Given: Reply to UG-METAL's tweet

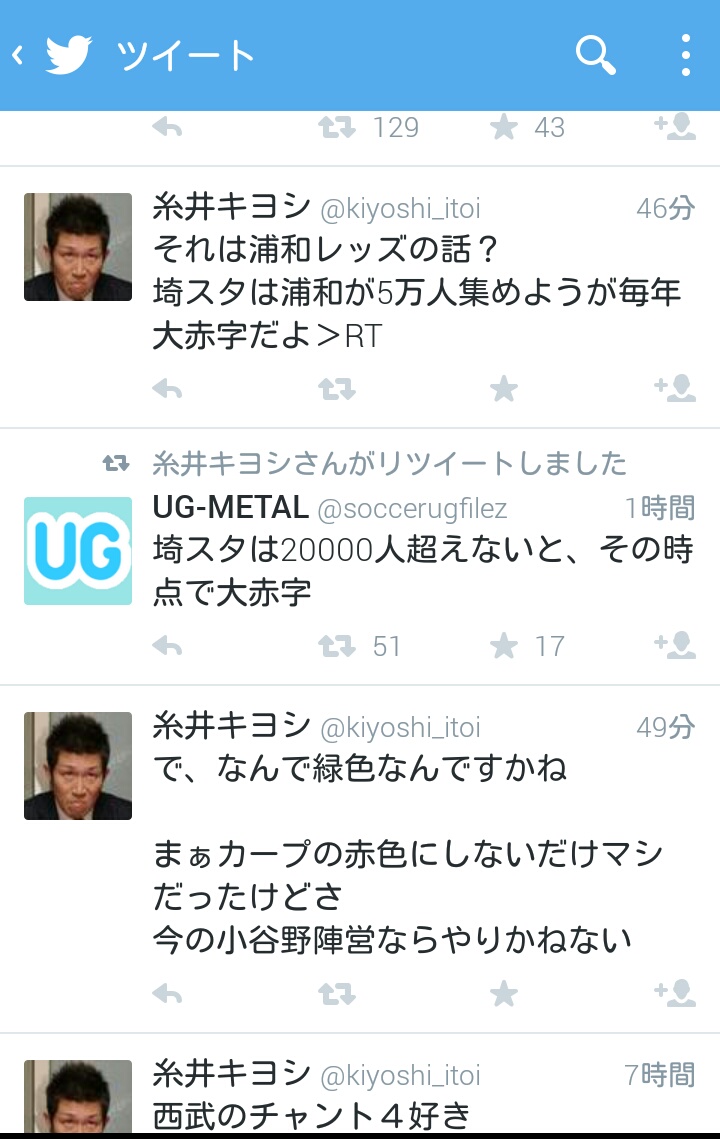Looking at the screenshot, I should point(167,646).
